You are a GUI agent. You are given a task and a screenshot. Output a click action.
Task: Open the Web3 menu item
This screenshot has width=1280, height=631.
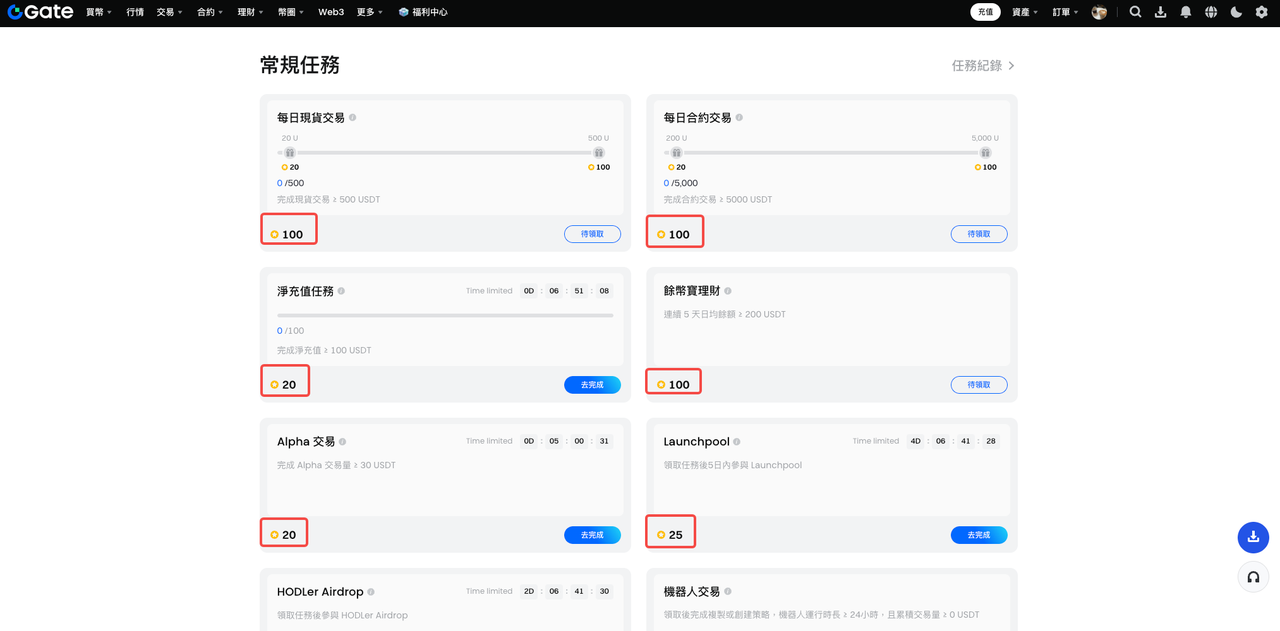point(331,12)
